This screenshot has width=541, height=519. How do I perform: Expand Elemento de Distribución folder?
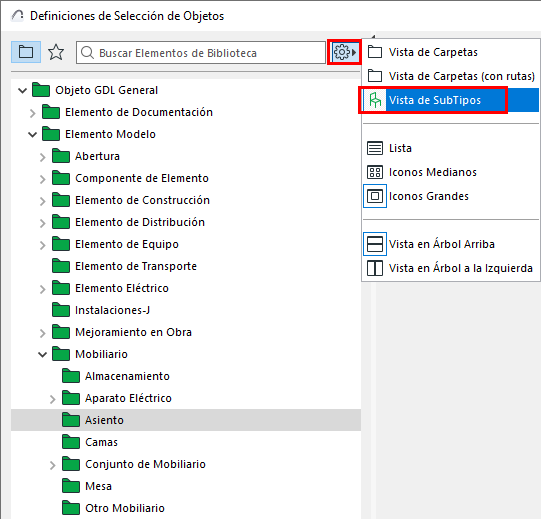pyautogui.click(x=42, y=223)
